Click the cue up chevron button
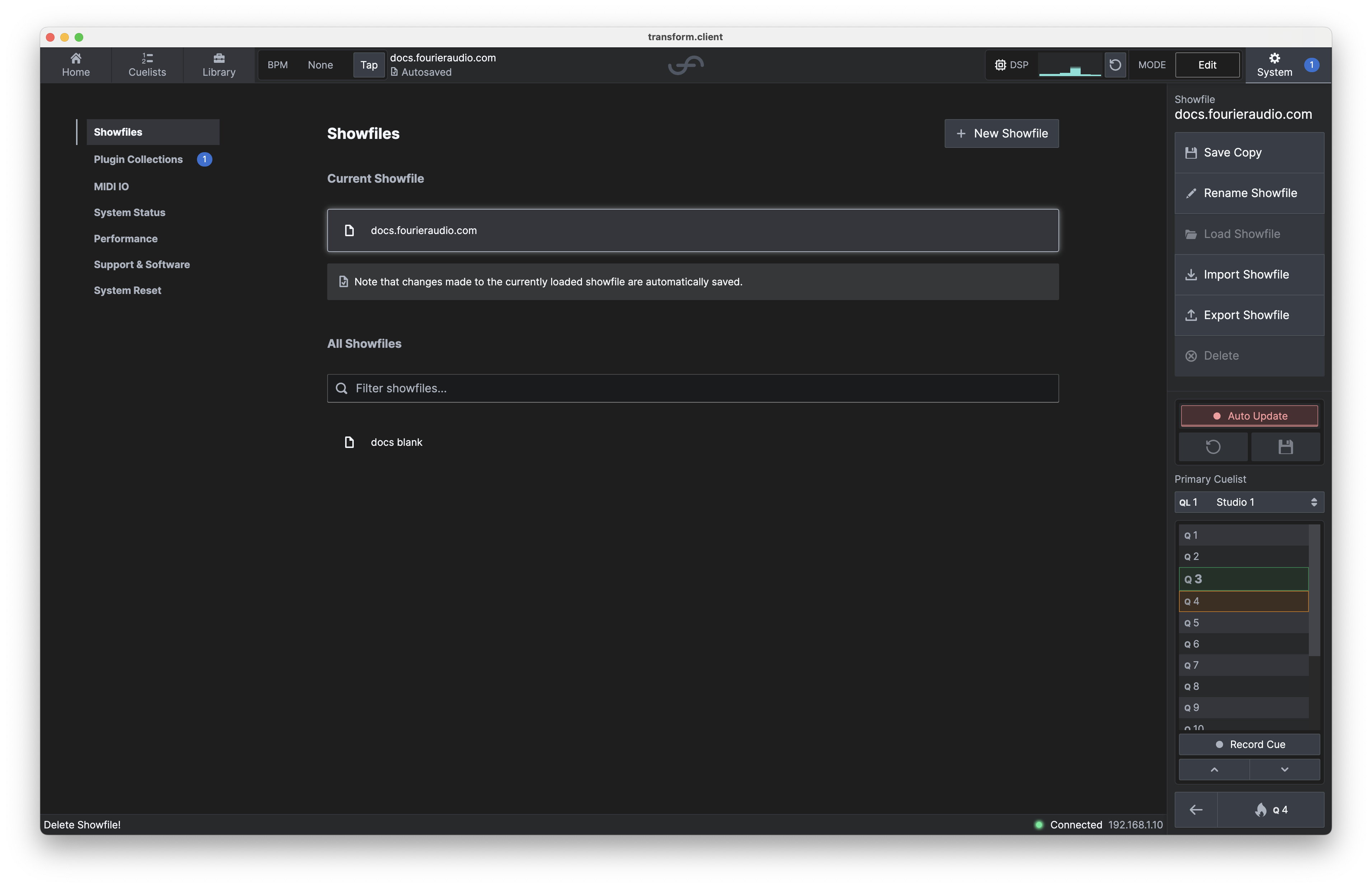1372x888 pixels. [1213, 769]
